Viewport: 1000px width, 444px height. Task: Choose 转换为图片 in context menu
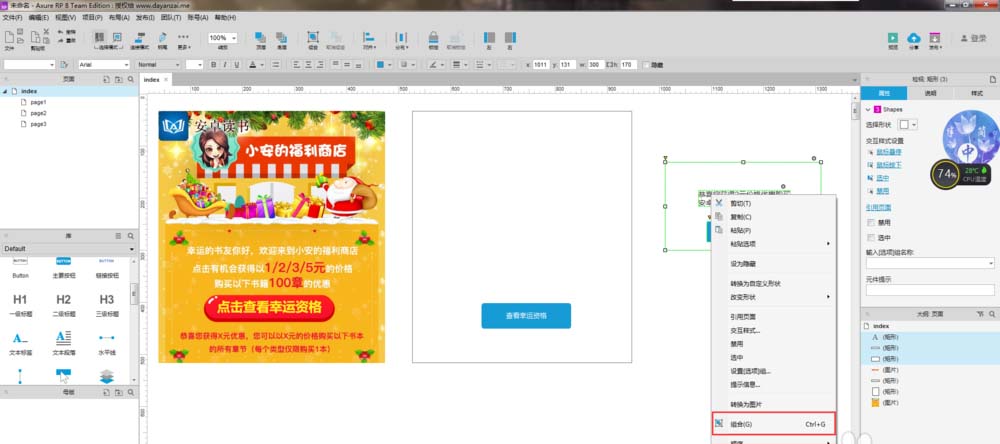tap(773, 404)
